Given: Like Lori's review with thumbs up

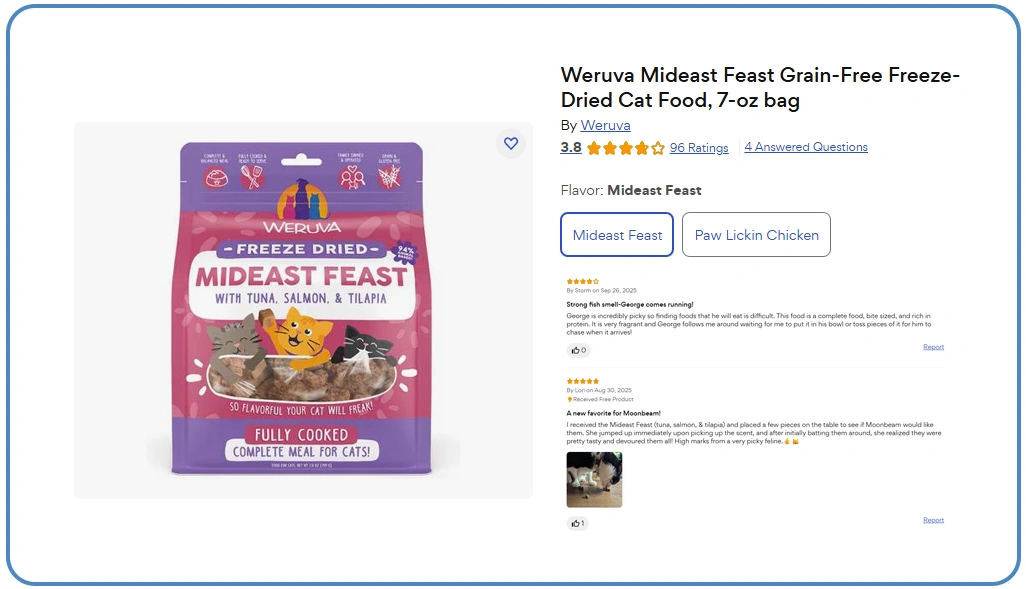Looking at the screenshot, I should 578,524.
